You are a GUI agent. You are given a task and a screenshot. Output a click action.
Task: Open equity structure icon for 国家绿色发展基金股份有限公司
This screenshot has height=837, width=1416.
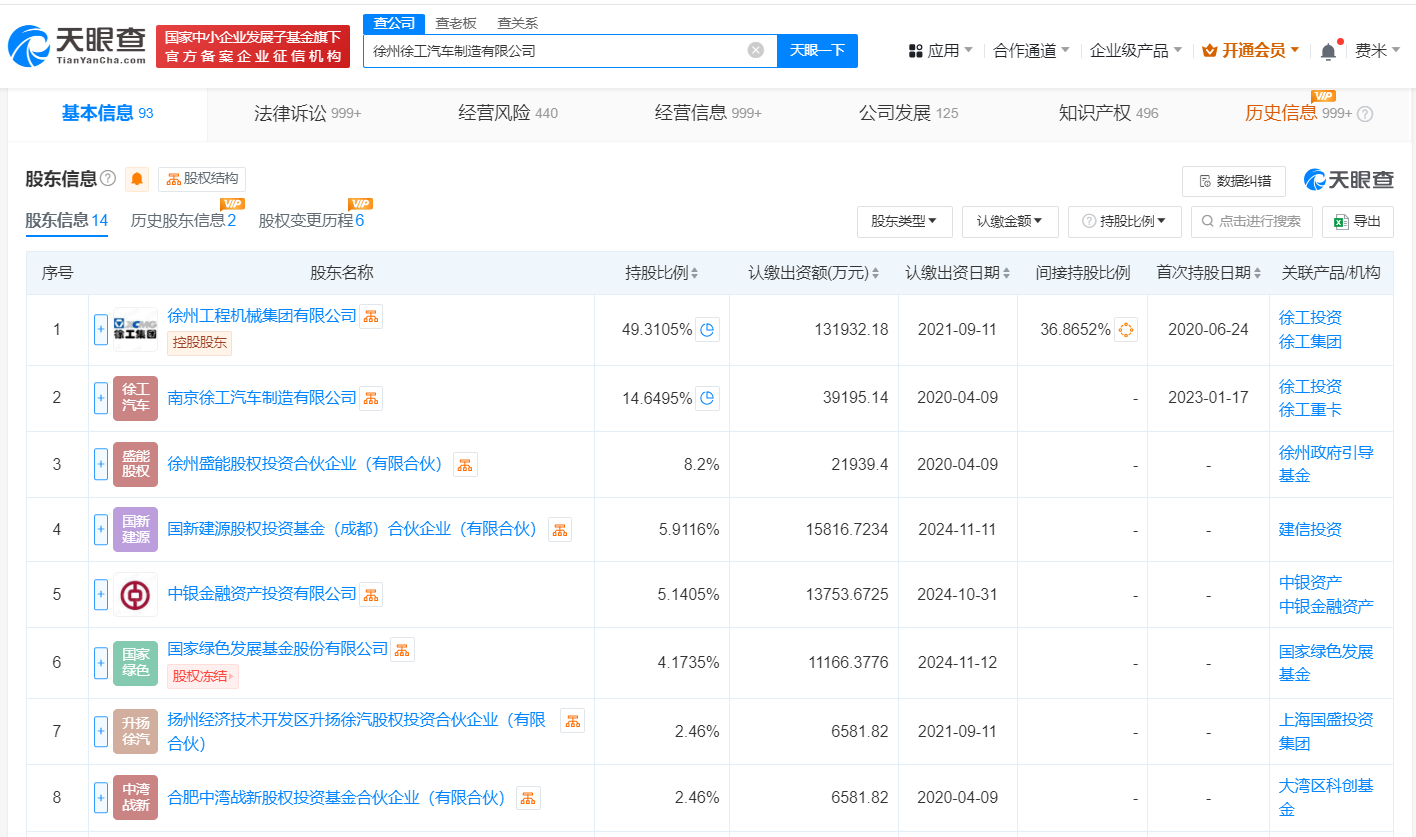tap(402, 650)
